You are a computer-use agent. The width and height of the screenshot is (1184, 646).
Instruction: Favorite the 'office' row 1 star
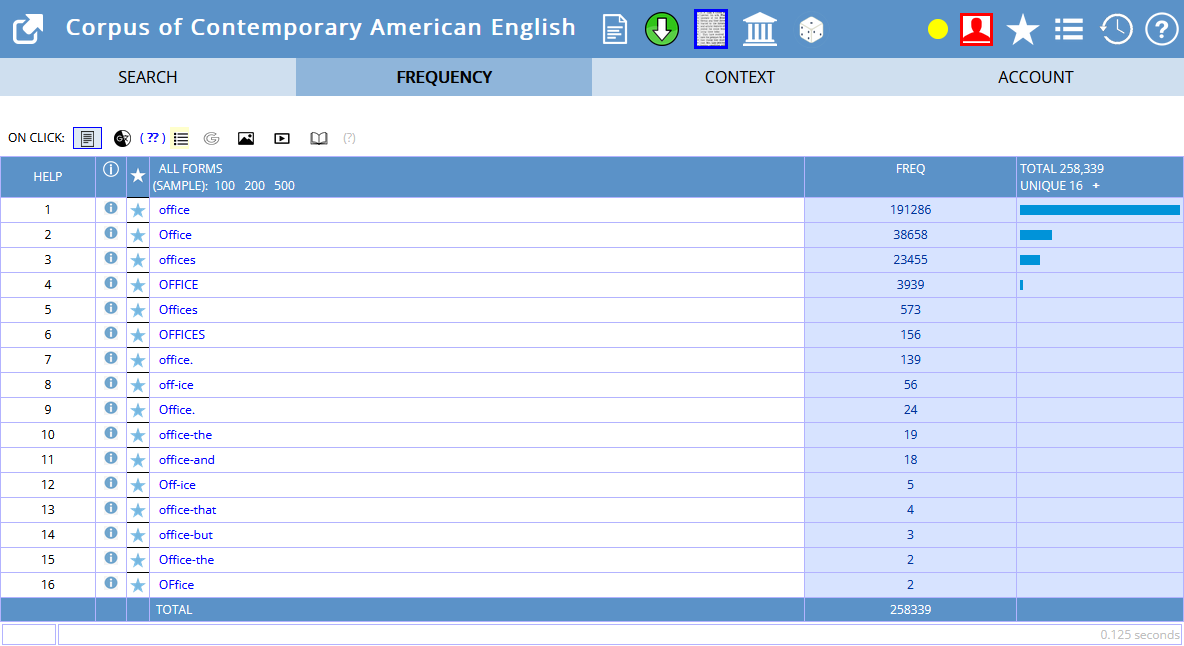point(137,211)
